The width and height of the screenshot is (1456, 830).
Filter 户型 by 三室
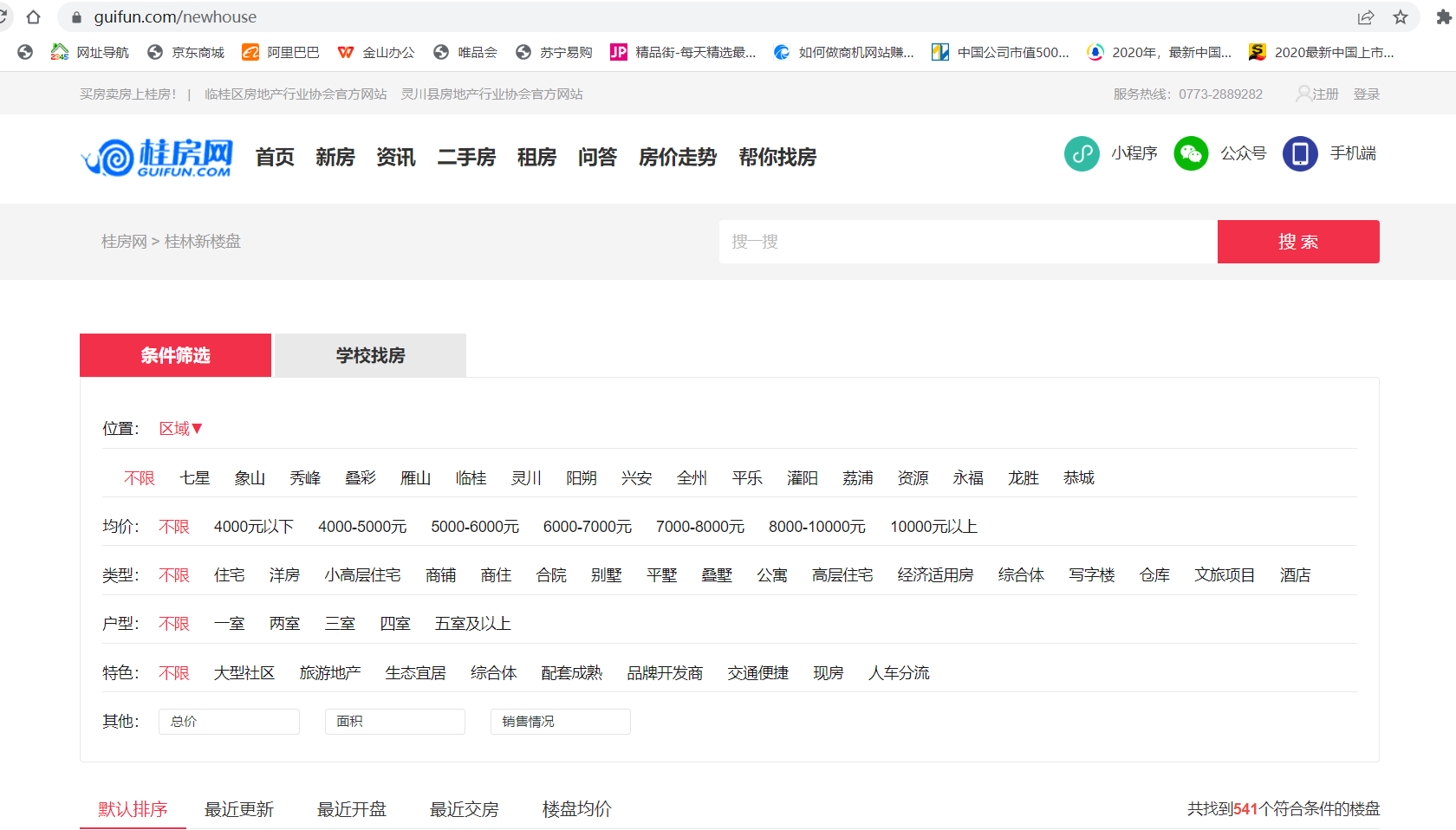340,624
